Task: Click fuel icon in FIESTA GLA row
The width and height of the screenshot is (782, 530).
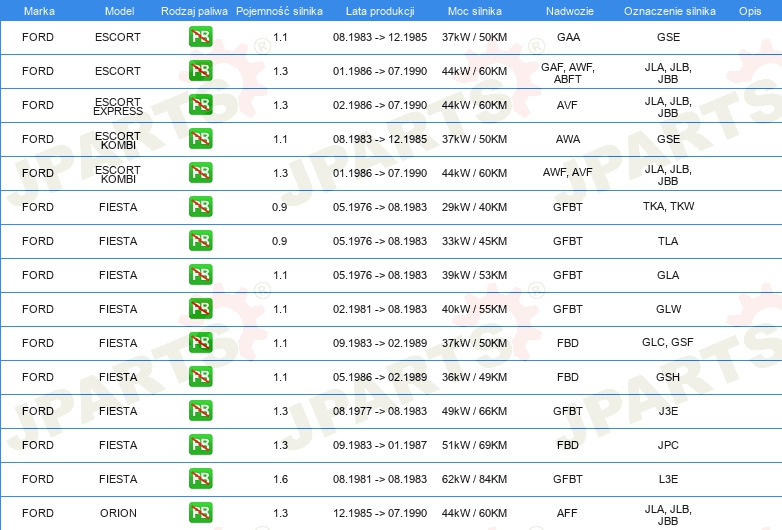Action: tap(200, 275)
